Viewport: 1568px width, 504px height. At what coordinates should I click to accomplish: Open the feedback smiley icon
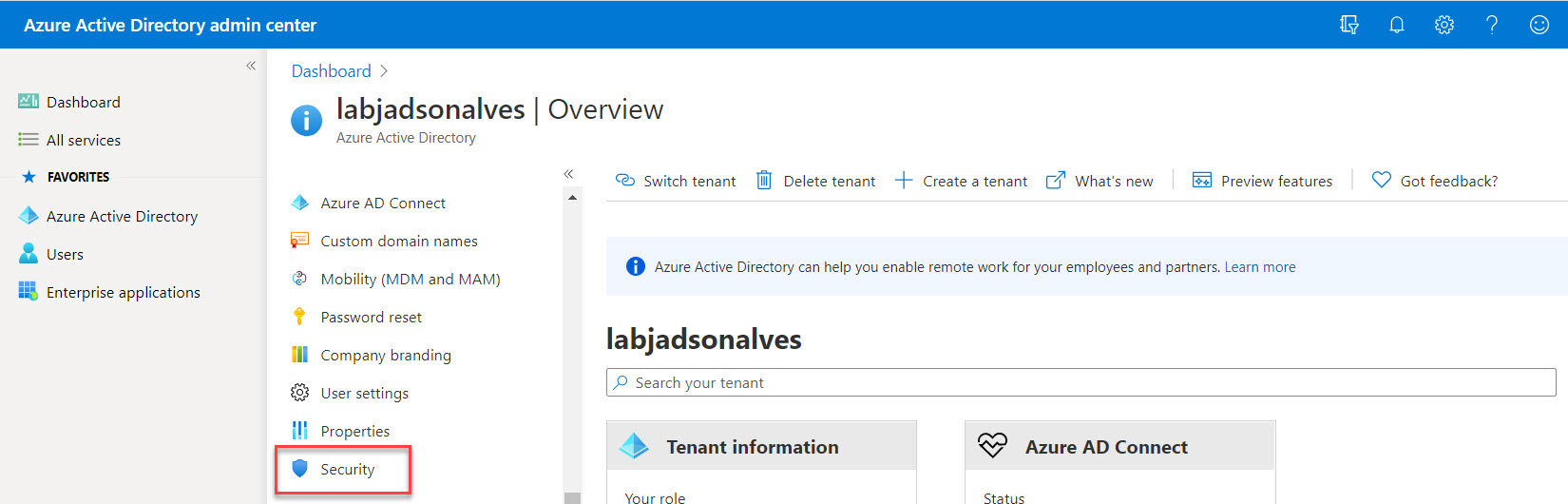1539,25
